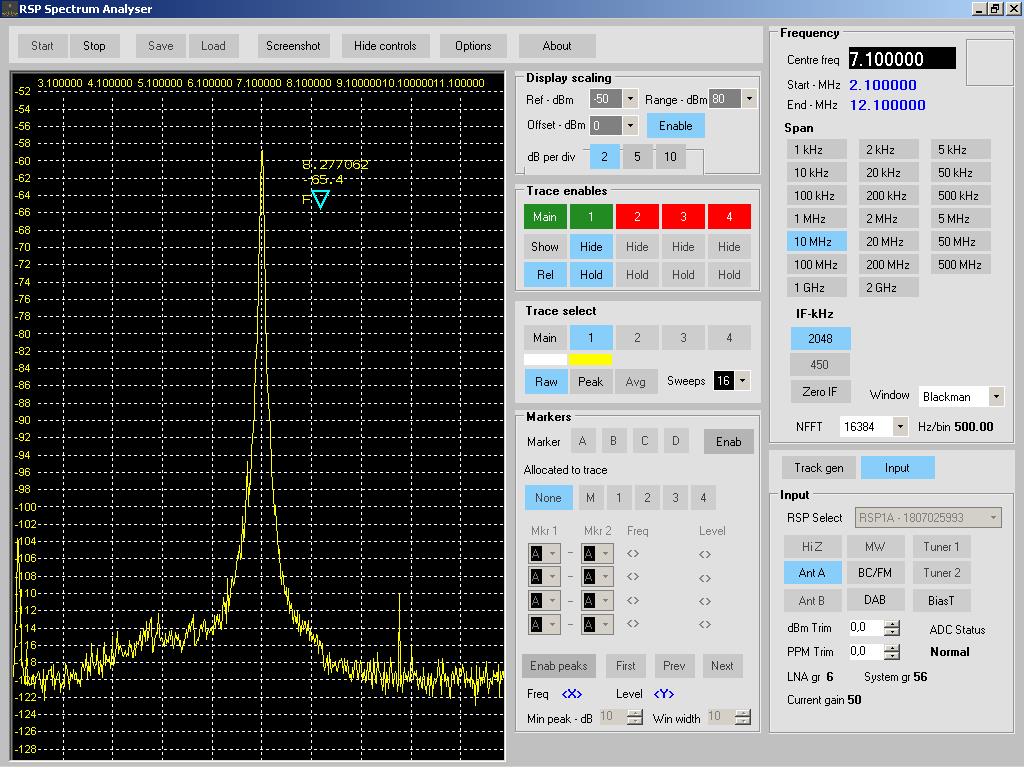This screenshot has height=768, width=1024.
Task: Switch trace mode to Peak
Action: click(590, 381)
